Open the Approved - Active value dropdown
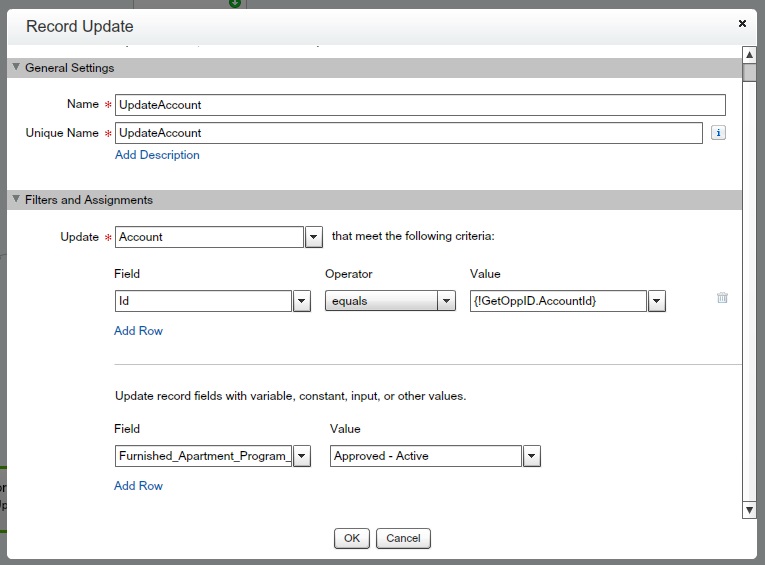765x565 pixels. (532, 456)
